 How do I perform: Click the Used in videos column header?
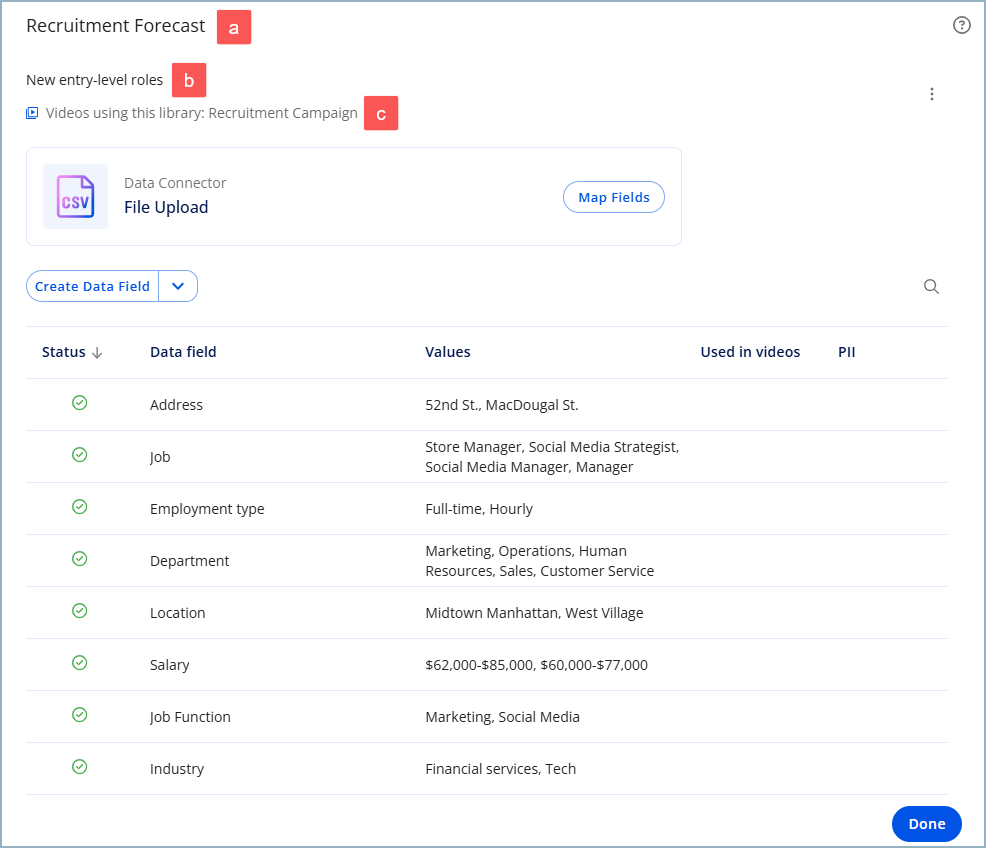(750, 352)
